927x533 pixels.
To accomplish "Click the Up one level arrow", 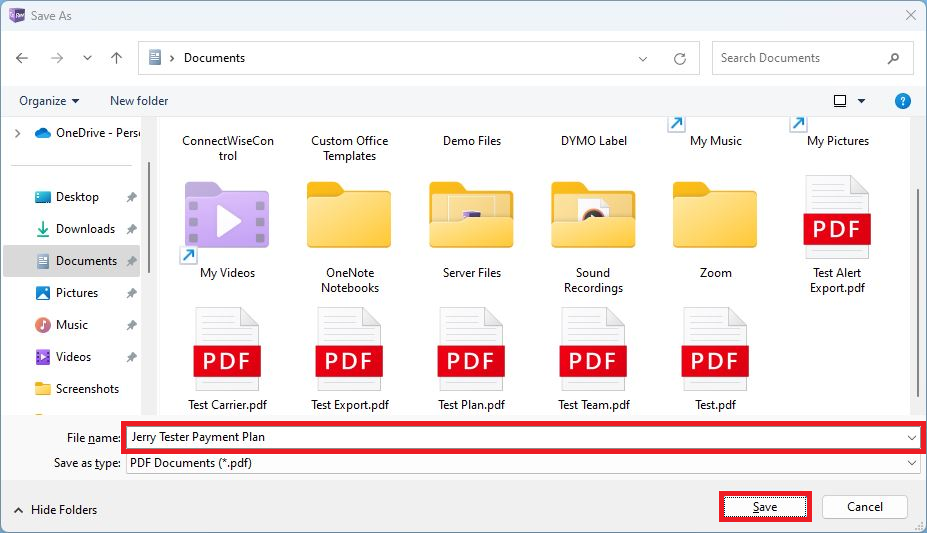I will coord(116,58).
